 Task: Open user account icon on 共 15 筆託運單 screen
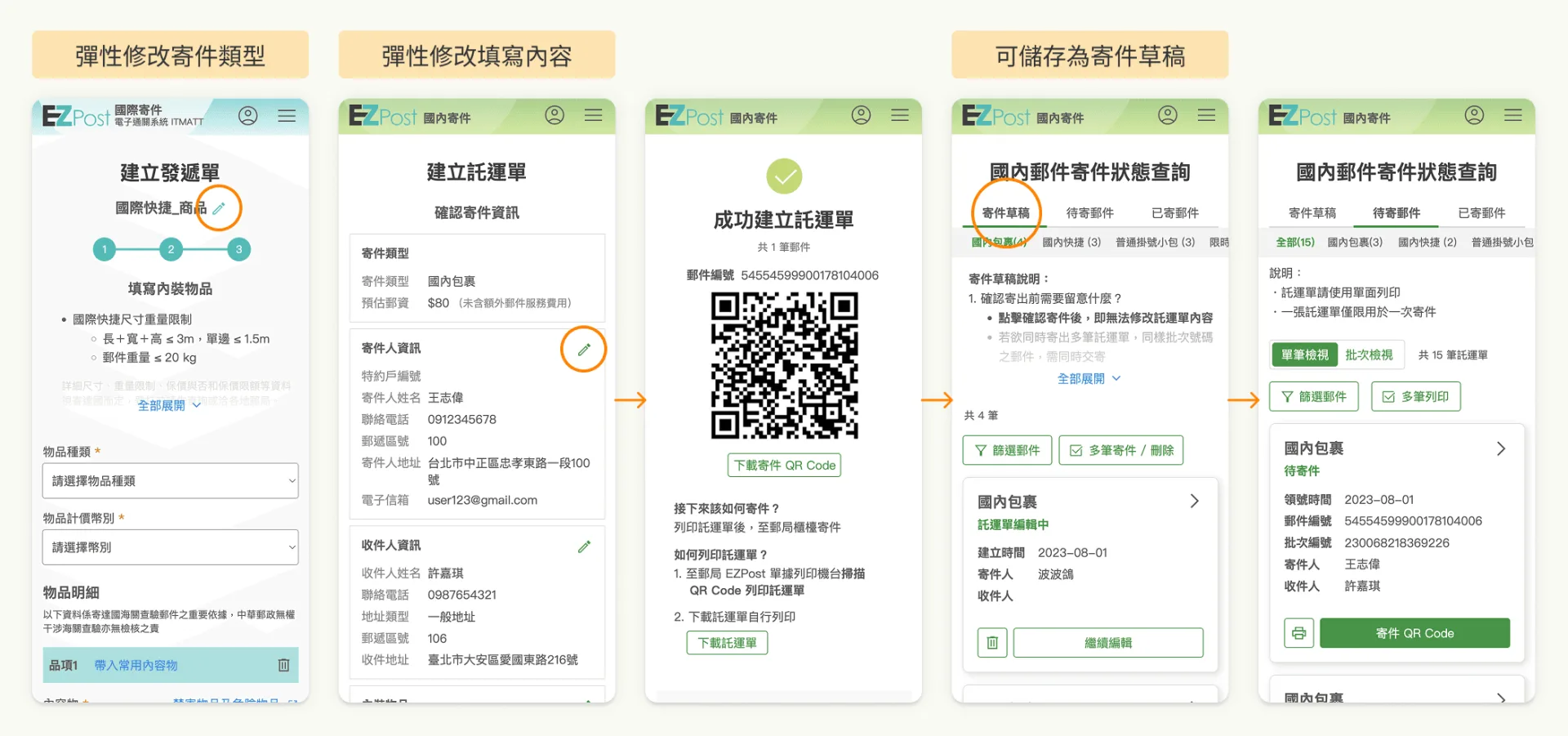click(x=1474, y=115)
